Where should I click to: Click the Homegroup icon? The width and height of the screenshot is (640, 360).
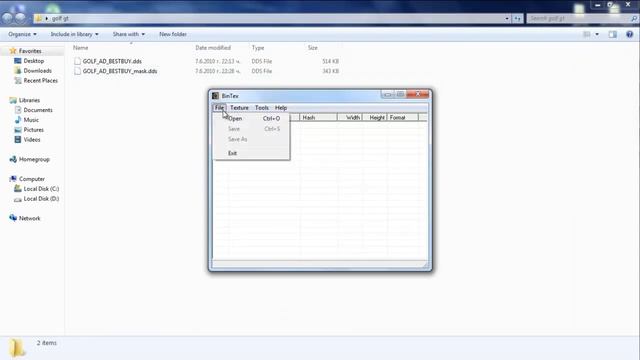(x=13, y=159)
